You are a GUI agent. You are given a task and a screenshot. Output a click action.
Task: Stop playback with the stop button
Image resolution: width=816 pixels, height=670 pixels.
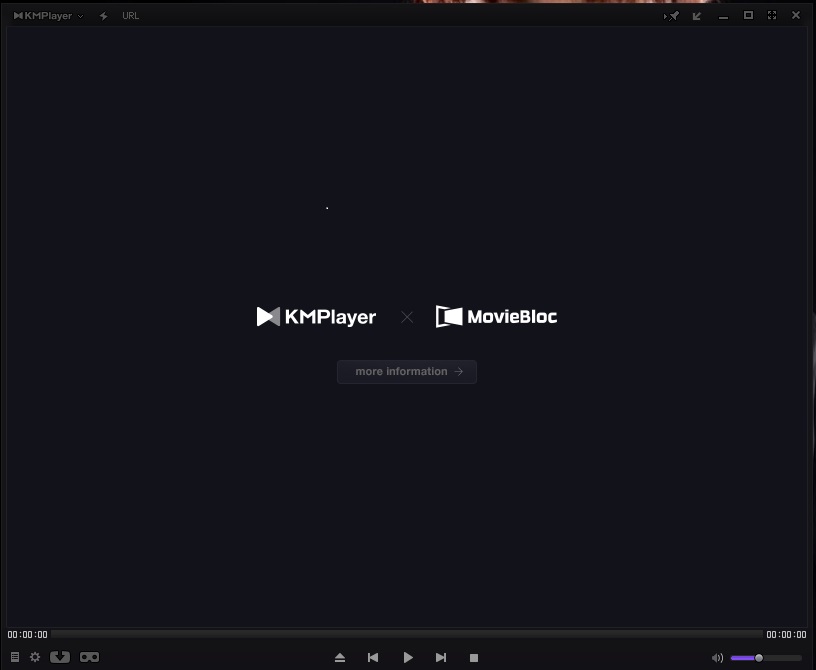[x=474, y=658]
